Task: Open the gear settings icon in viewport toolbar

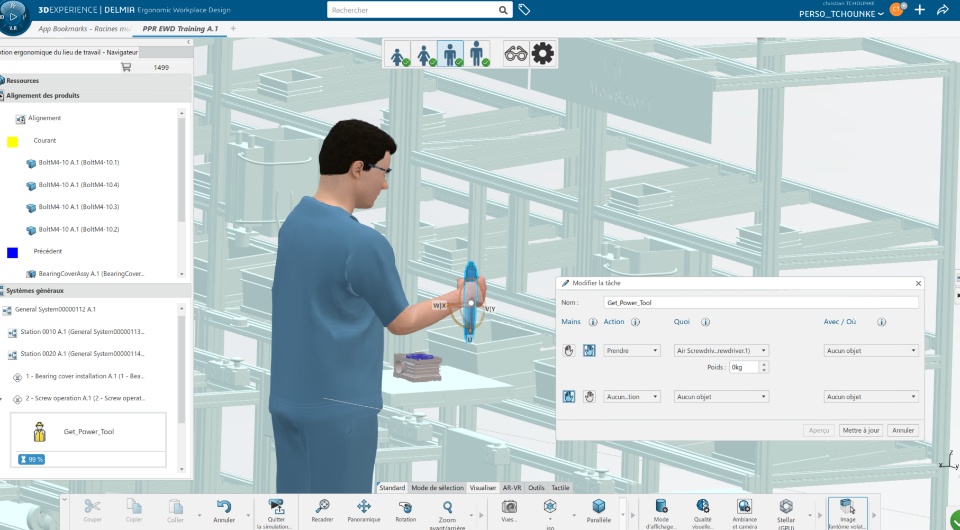Action: (x=543, y=54)
